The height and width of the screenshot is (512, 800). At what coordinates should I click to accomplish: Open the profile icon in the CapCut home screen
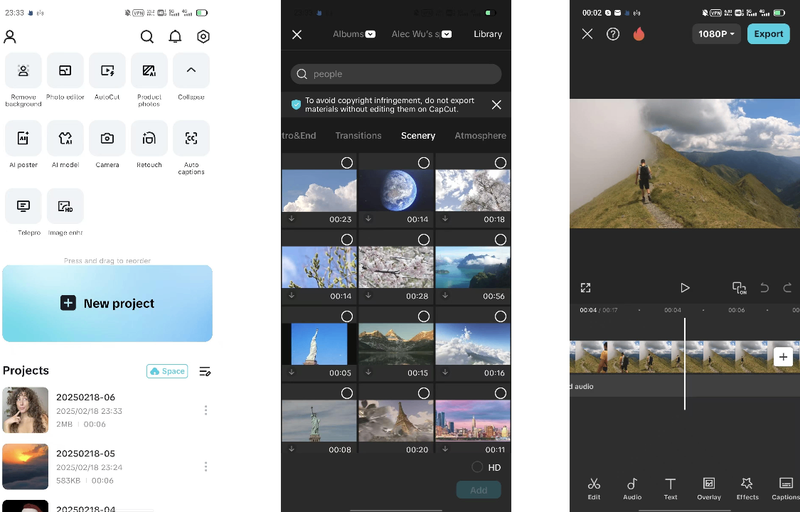point(10,36)
